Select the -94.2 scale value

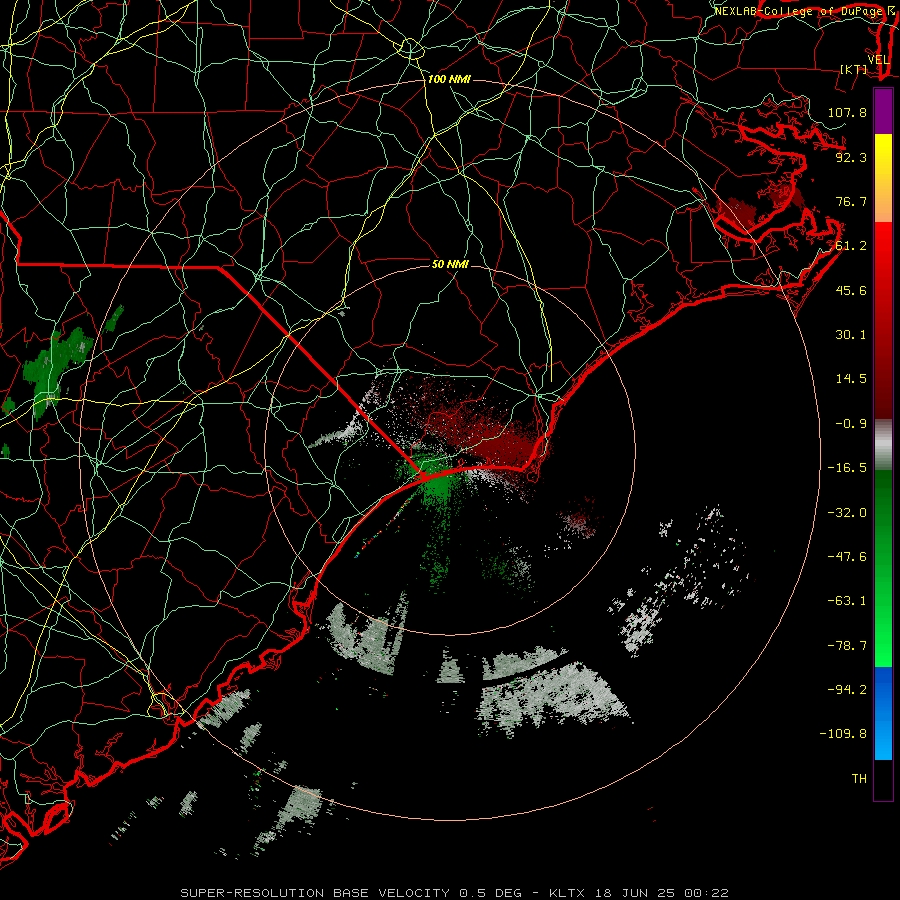point(847,689)
